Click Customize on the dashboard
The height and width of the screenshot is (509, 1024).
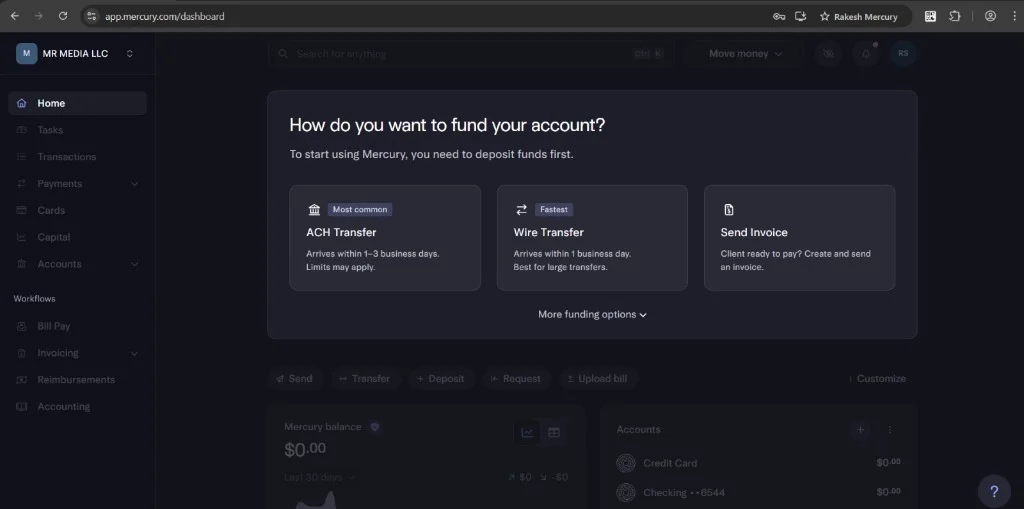click(x=877, y=378)
